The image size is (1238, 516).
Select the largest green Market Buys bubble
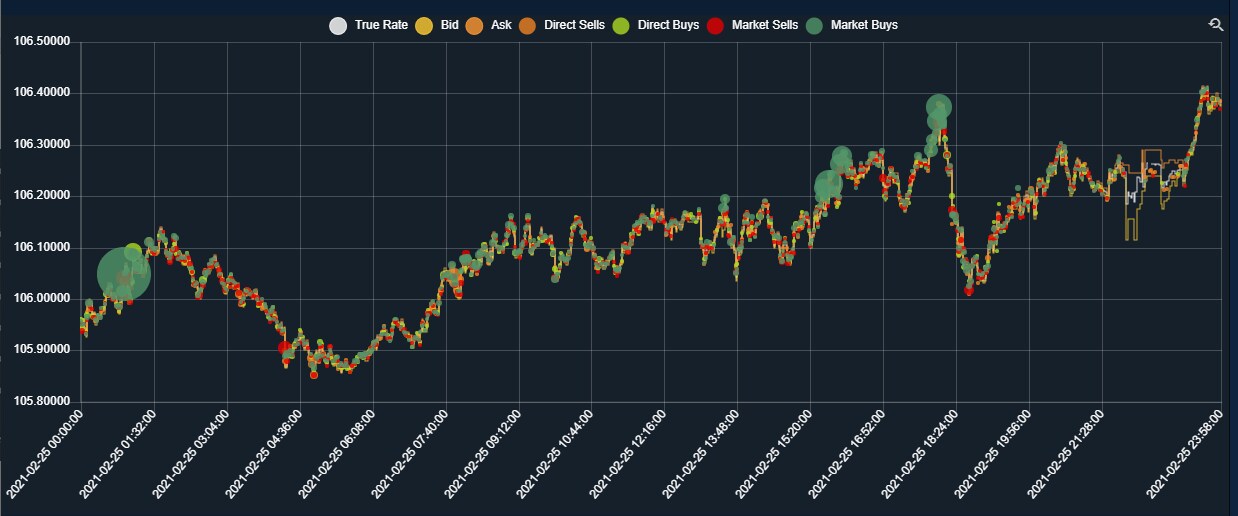[x=124, y=273]
